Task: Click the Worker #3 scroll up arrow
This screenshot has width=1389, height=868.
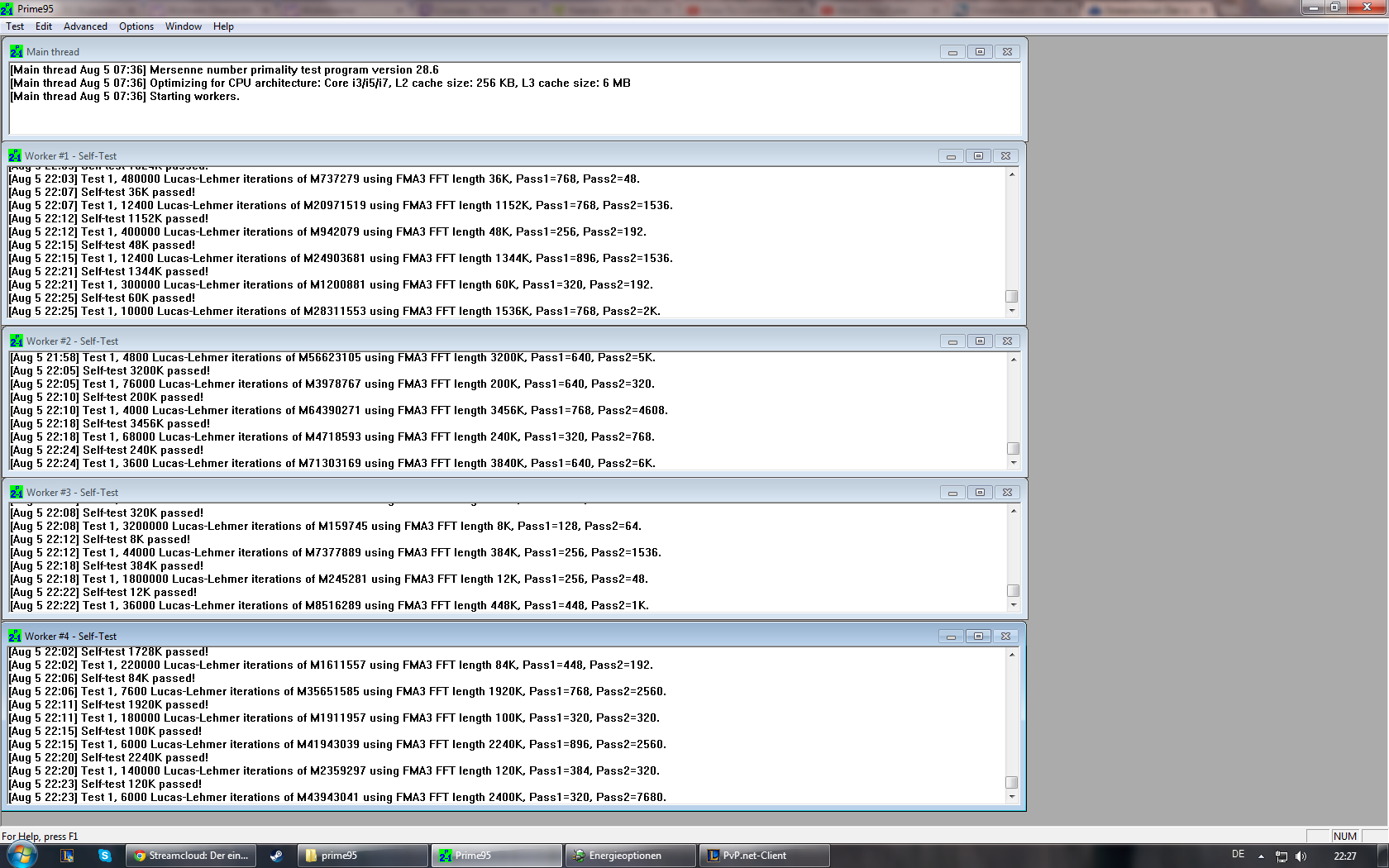Action: [x=1014, y=511]
